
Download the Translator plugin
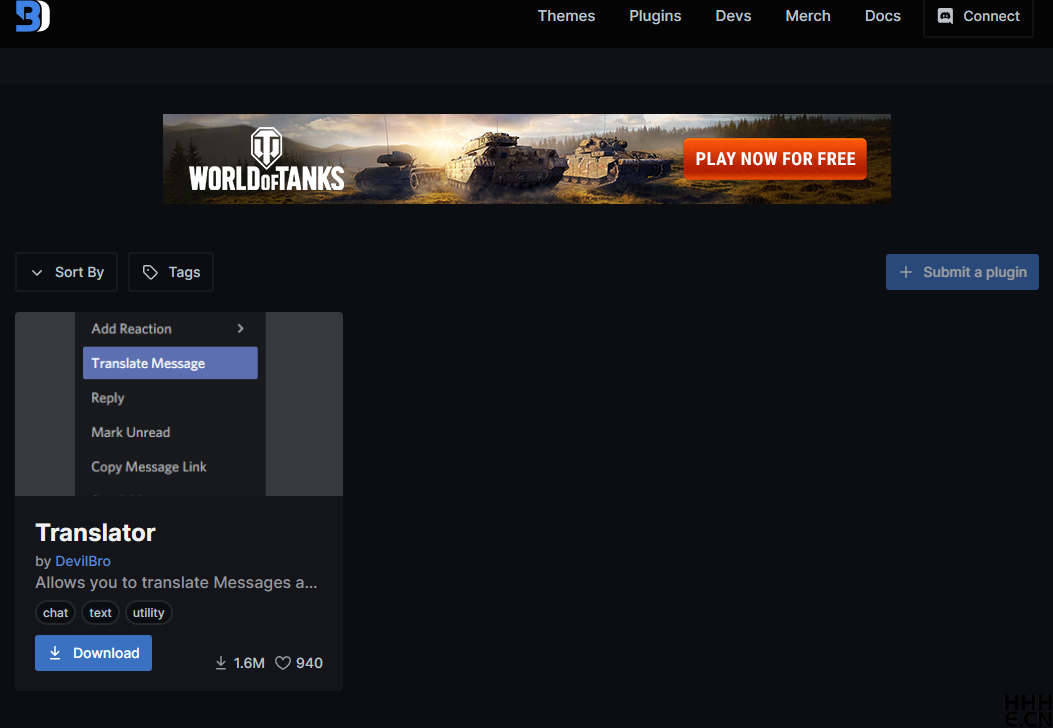pyautogui.click(x=93, y=653)
